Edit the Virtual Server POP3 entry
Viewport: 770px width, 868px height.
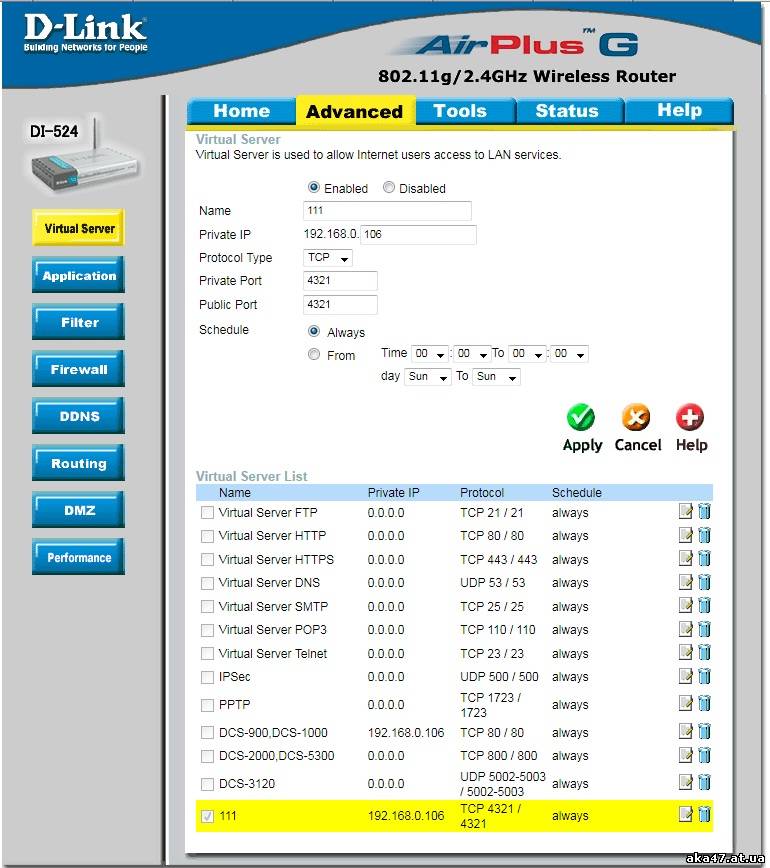[x=685, y=629]
